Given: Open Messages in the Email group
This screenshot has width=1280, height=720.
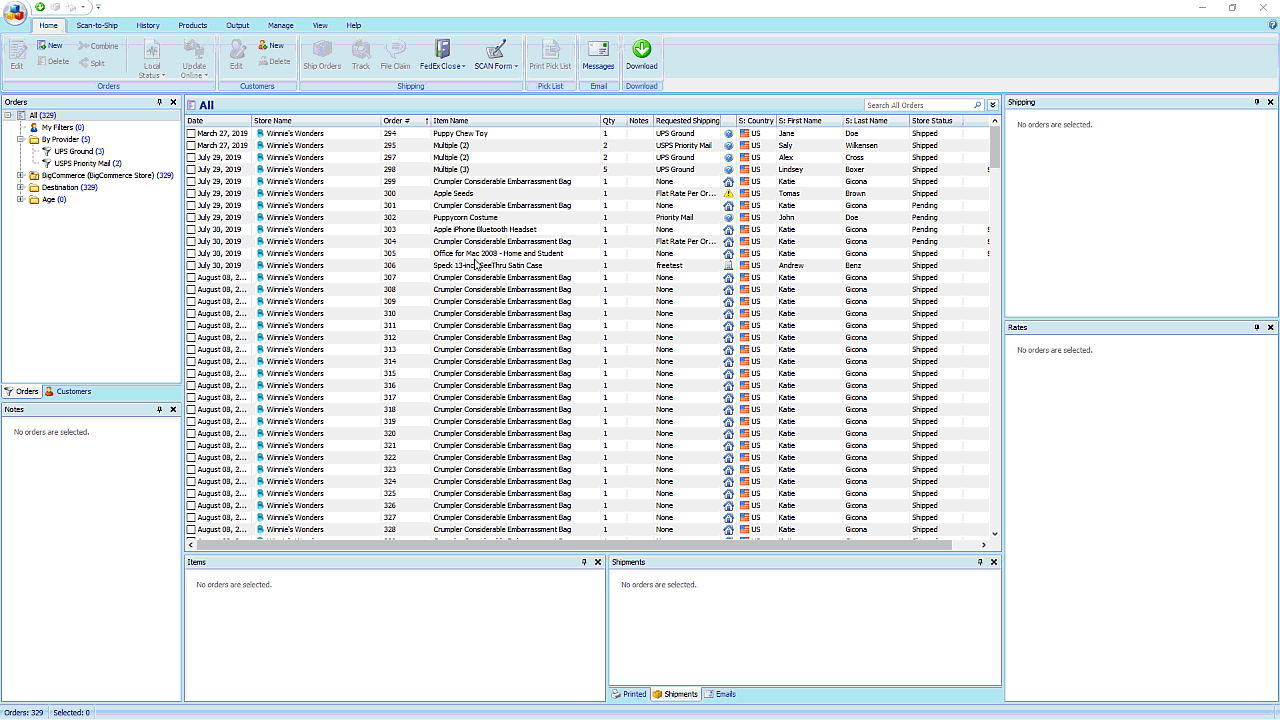Looking at the screenshot, I should click(598, 55).
